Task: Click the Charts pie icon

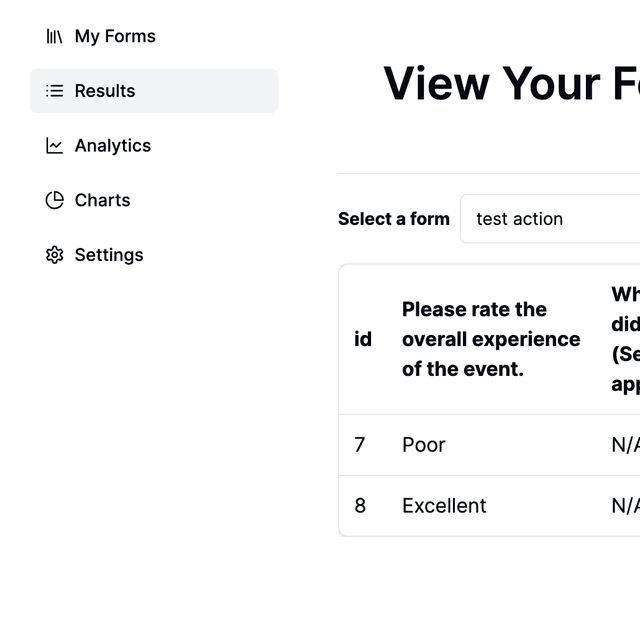Action: pos(54,200)
